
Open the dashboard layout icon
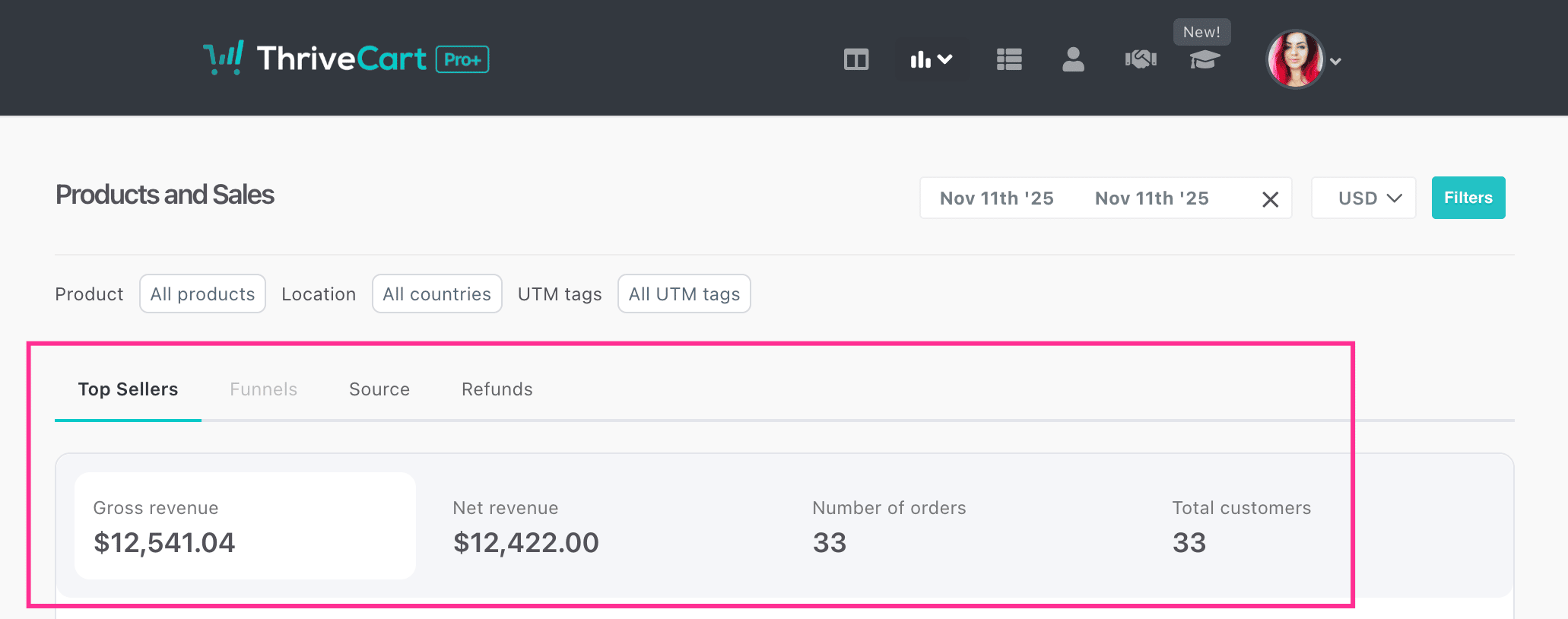coord(856,59)
